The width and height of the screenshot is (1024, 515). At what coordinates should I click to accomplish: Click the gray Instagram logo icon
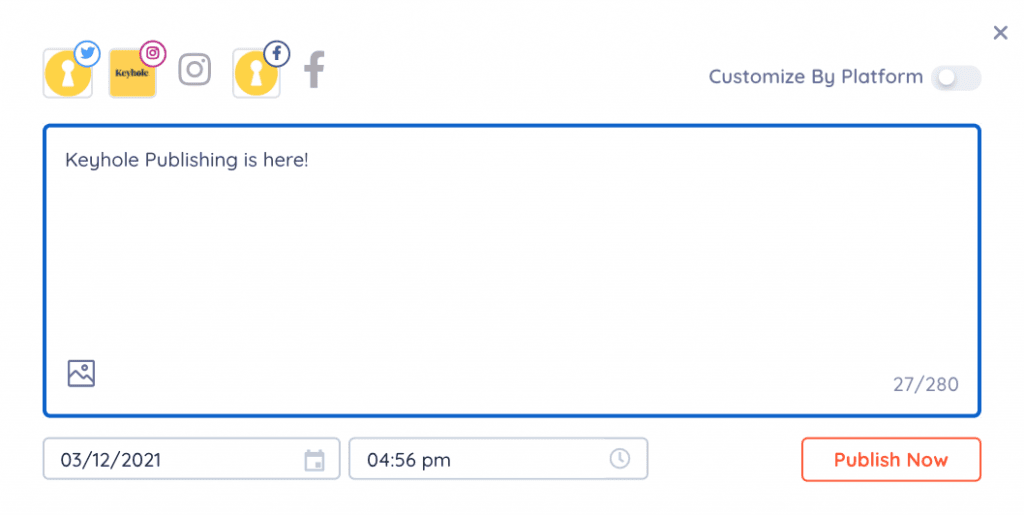click(195, 69)
